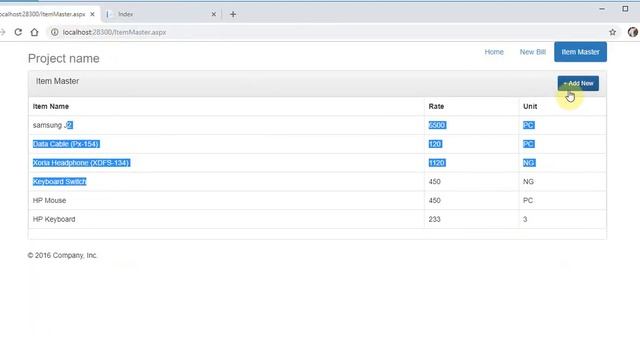
Task: Maximize the browser window
Action: click(x=625, y=9)
